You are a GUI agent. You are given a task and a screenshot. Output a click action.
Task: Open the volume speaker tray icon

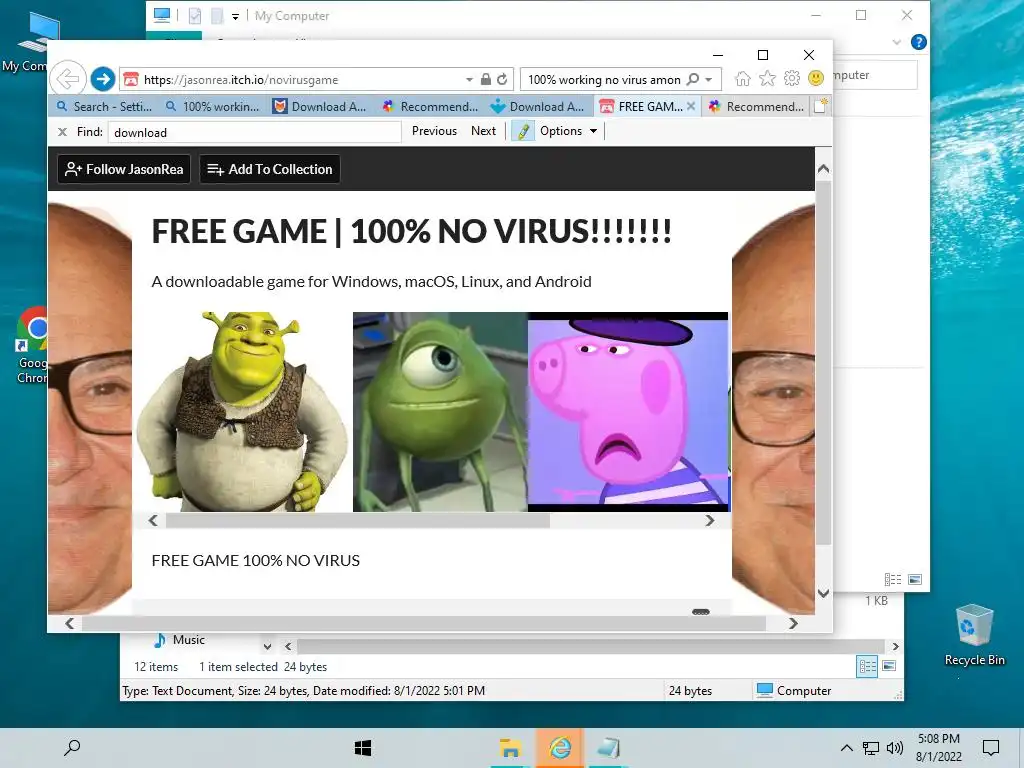pyautogui.click(x=895, y=748)
